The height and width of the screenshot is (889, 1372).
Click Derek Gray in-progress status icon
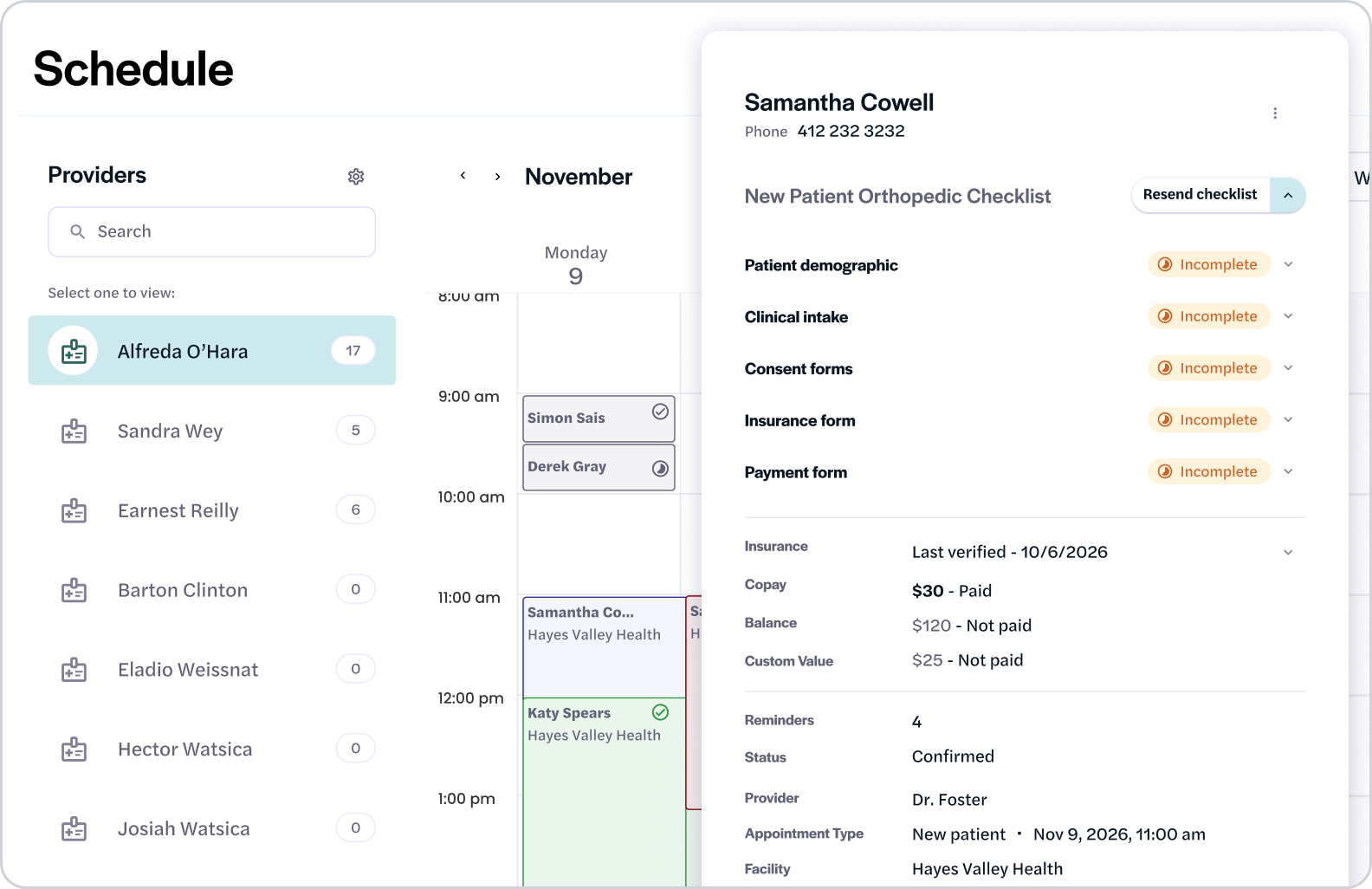tap(660, 469)
